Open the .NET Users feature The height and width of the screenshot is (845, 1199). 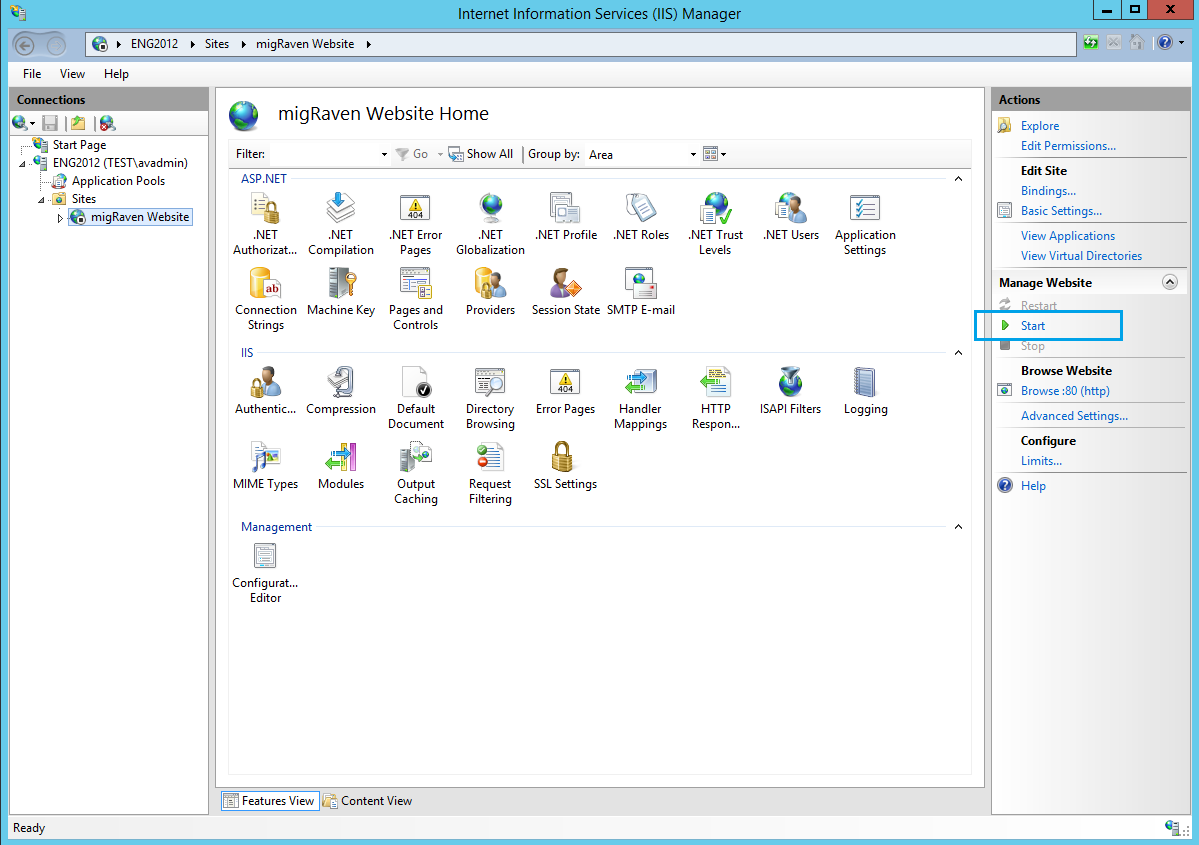coord(791,217)
